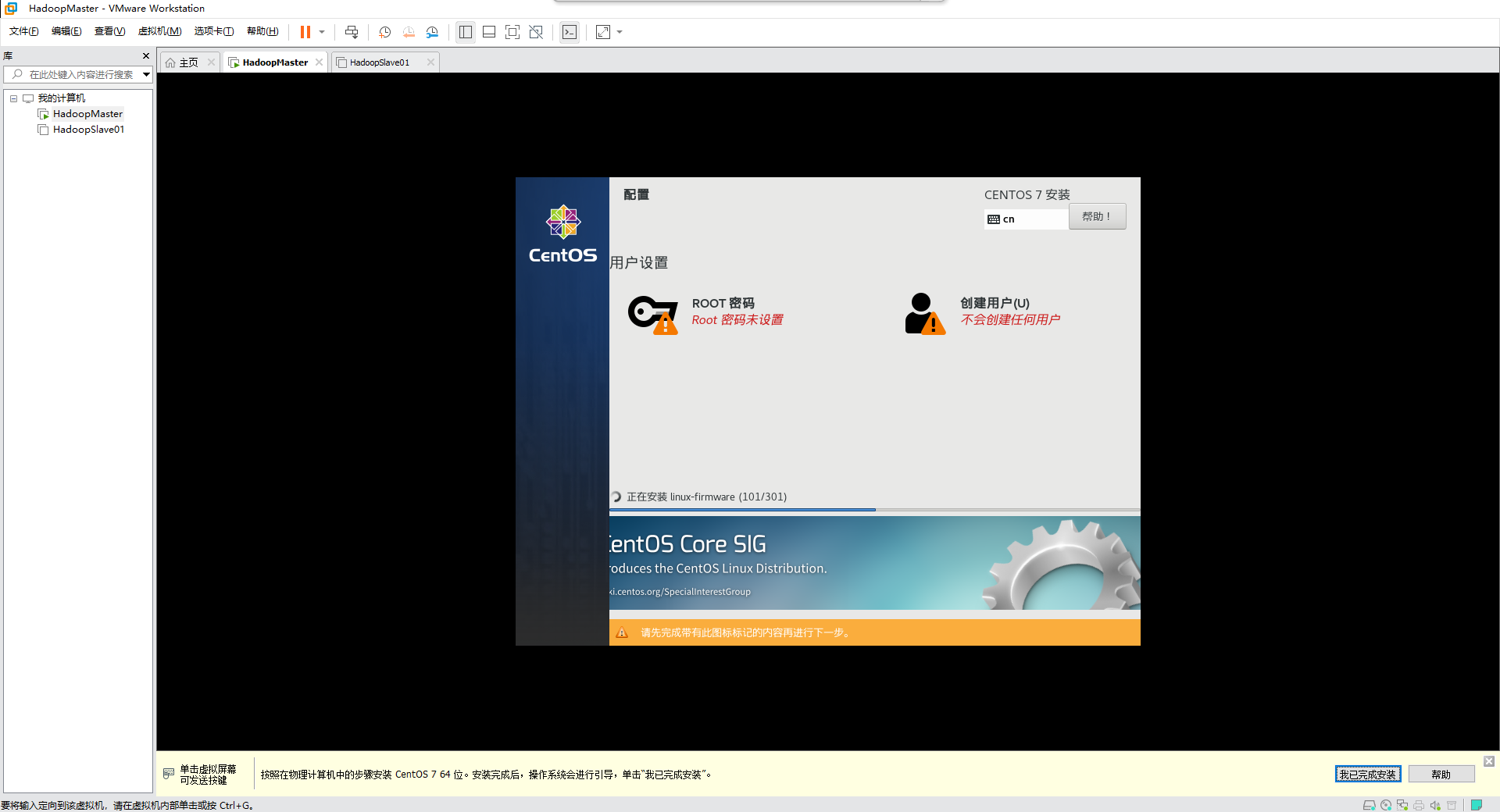Click the archive box device status icon
This screenshot has width=1500, height=812.
1452,805
